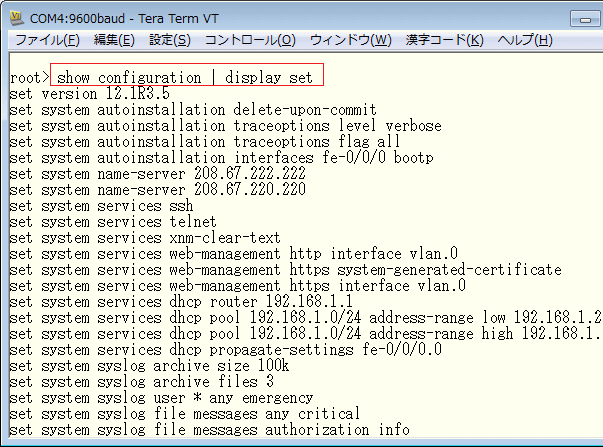Click the syslog archive size 100k line
603x447 pixels.
tap(149, 366)
